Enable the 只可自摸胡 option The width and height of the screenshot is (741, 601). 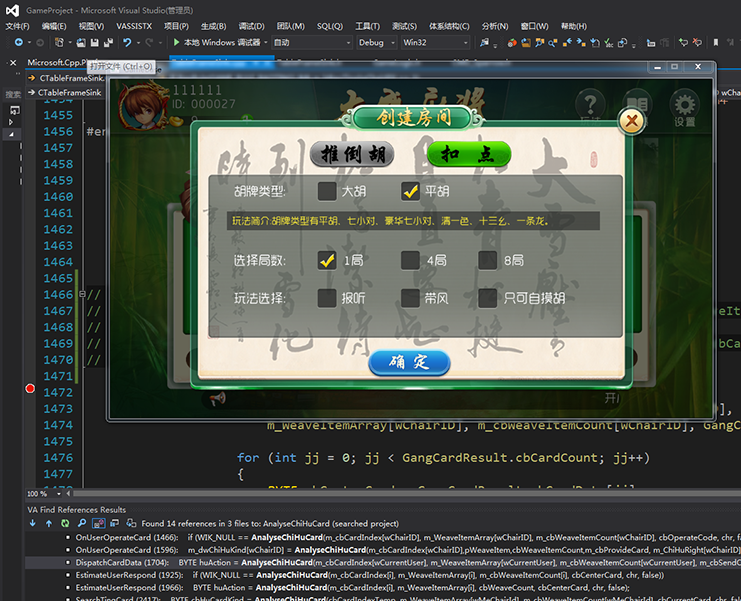pyautogui.click(x=488, y=298)
